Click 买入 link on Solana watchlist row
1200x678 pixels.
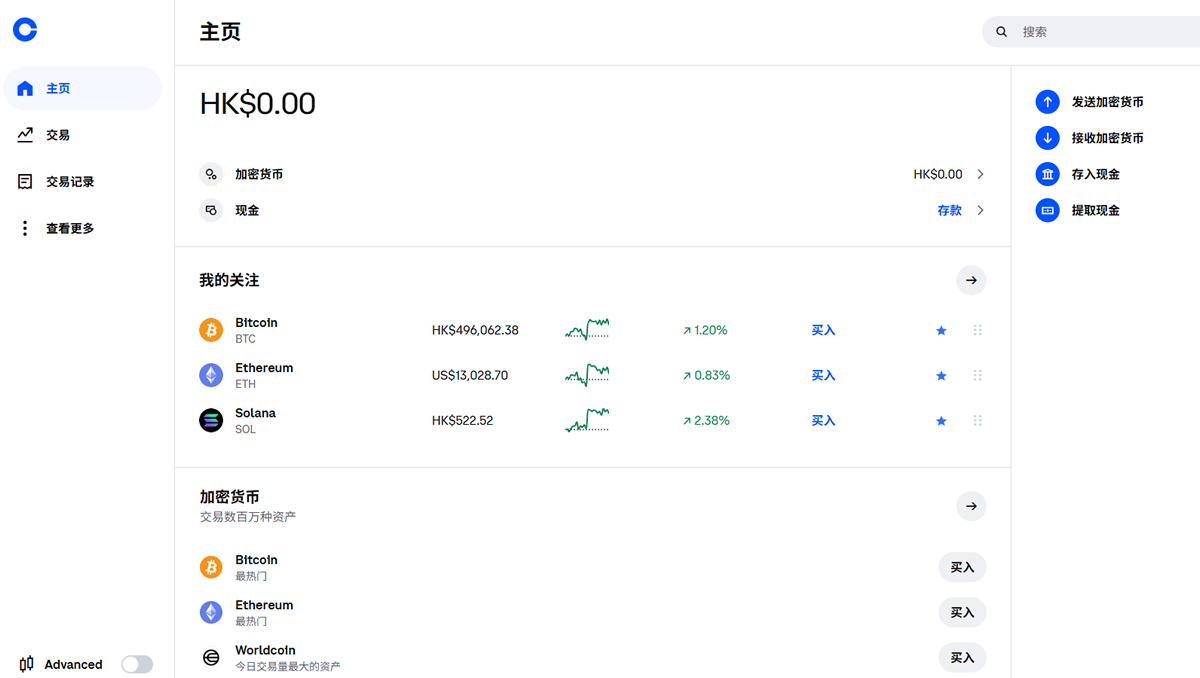click(x=823, y=420)
